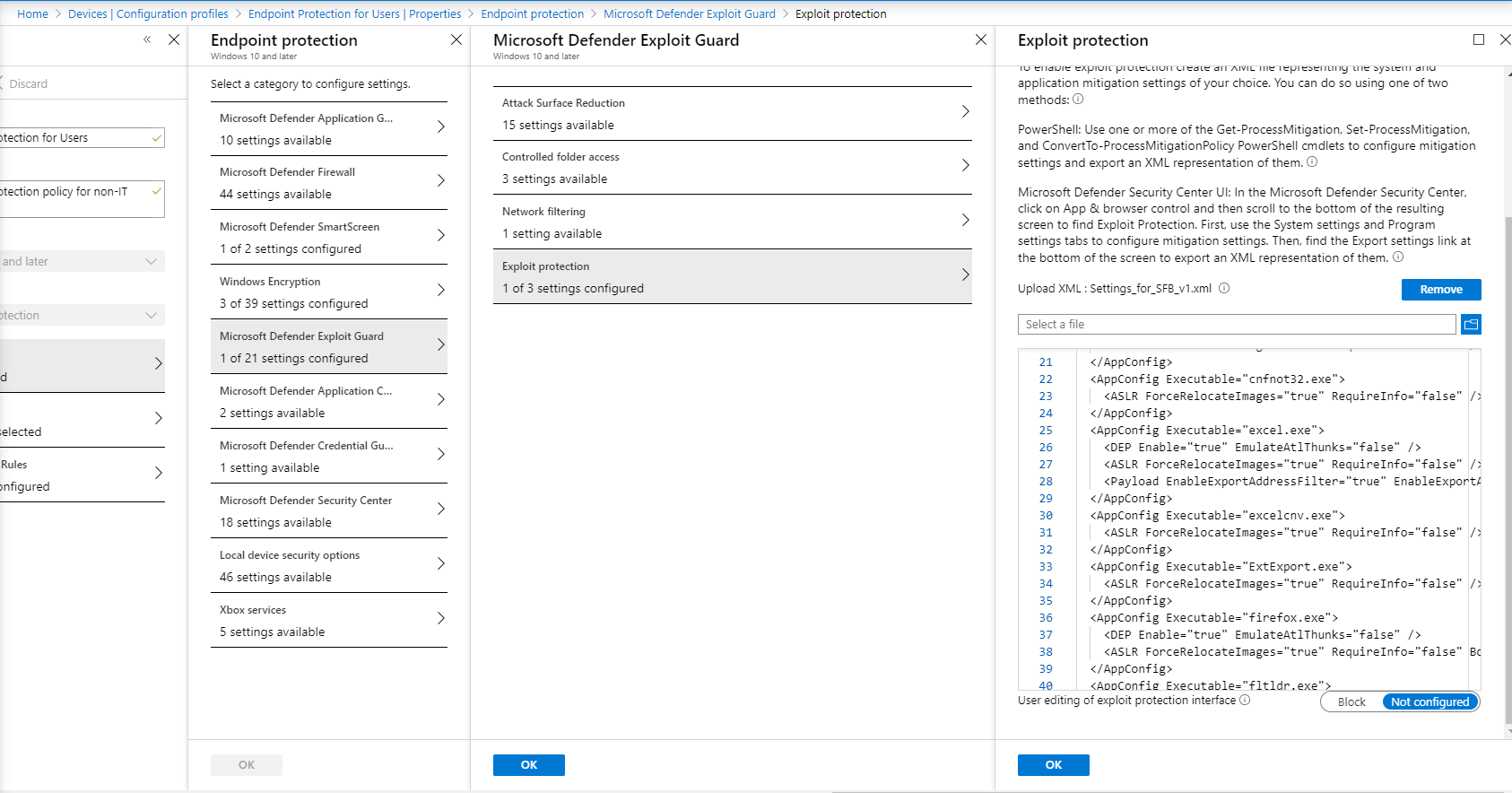Go to Endpoint protection breadcrumb
Image resolution: width=1512 pixels, height=793 pixels.
[x=532, y=13]
